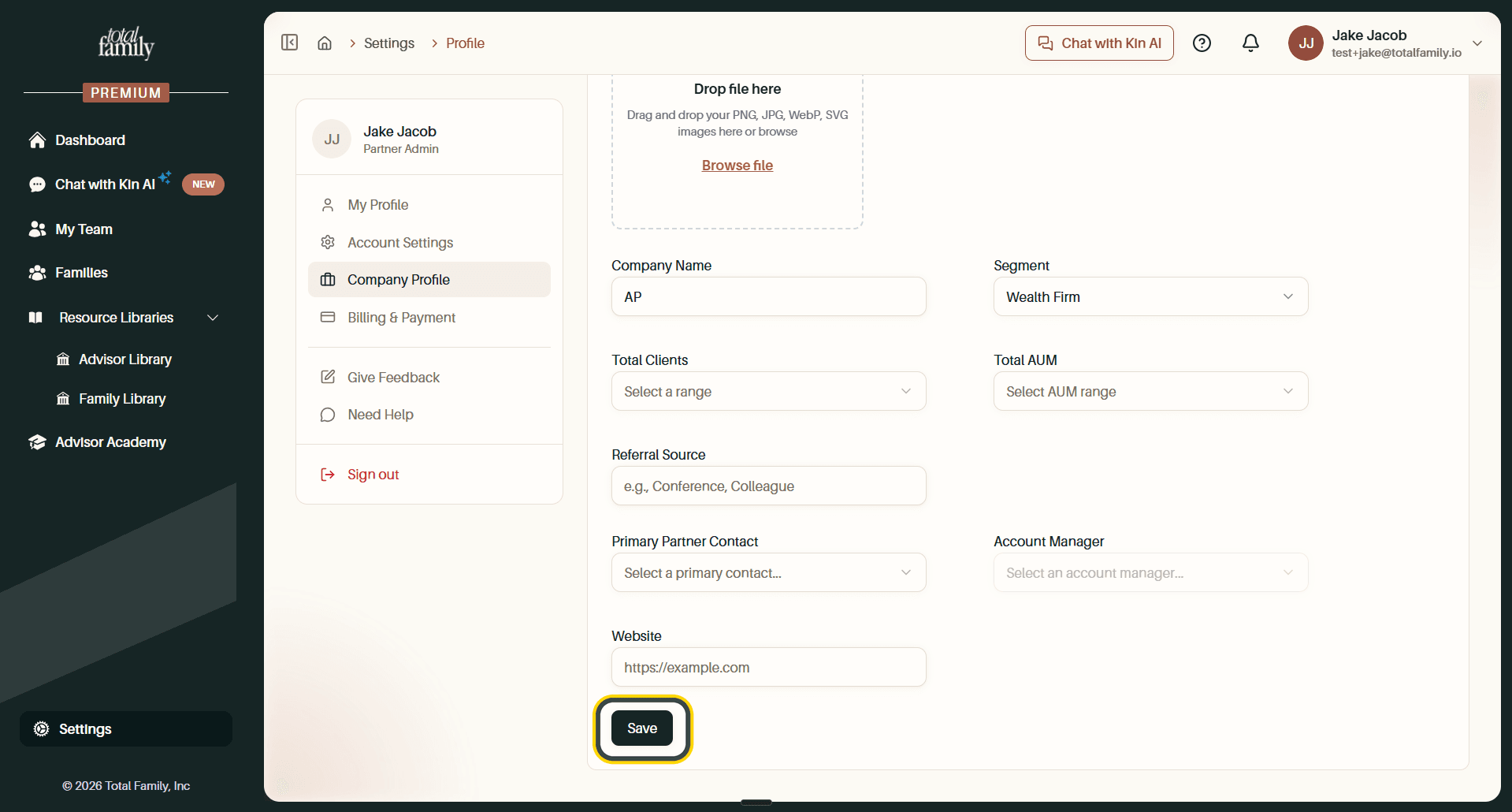Go to home via breadcrumb icon
The image size is (1512, 812).
325,43
